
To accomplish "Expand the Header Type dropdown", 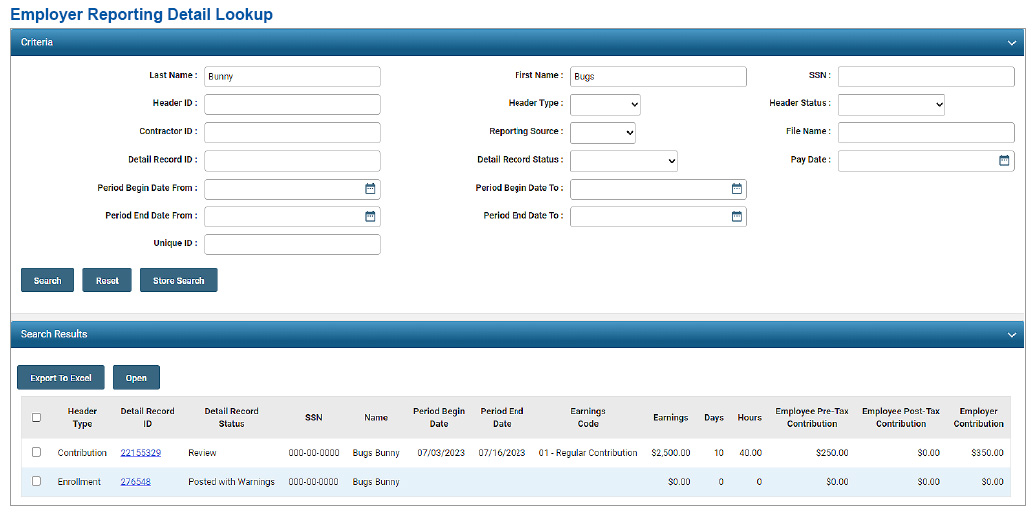I will (605, 104).
